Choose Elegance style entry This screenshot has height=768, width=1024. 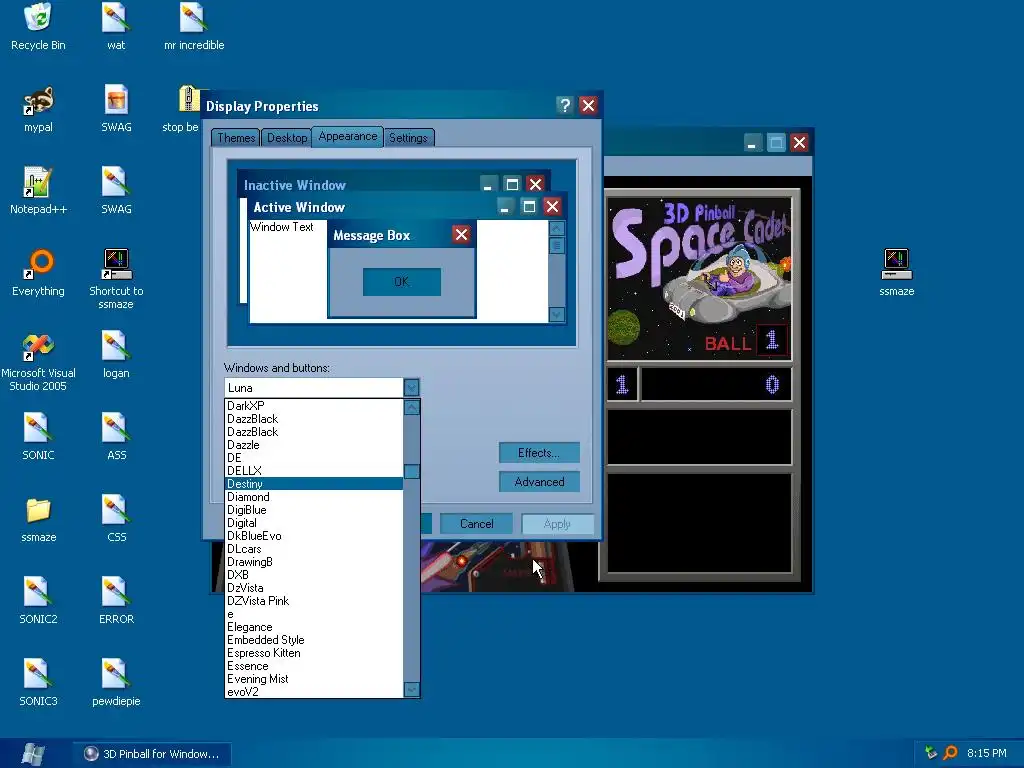(313, 627)
